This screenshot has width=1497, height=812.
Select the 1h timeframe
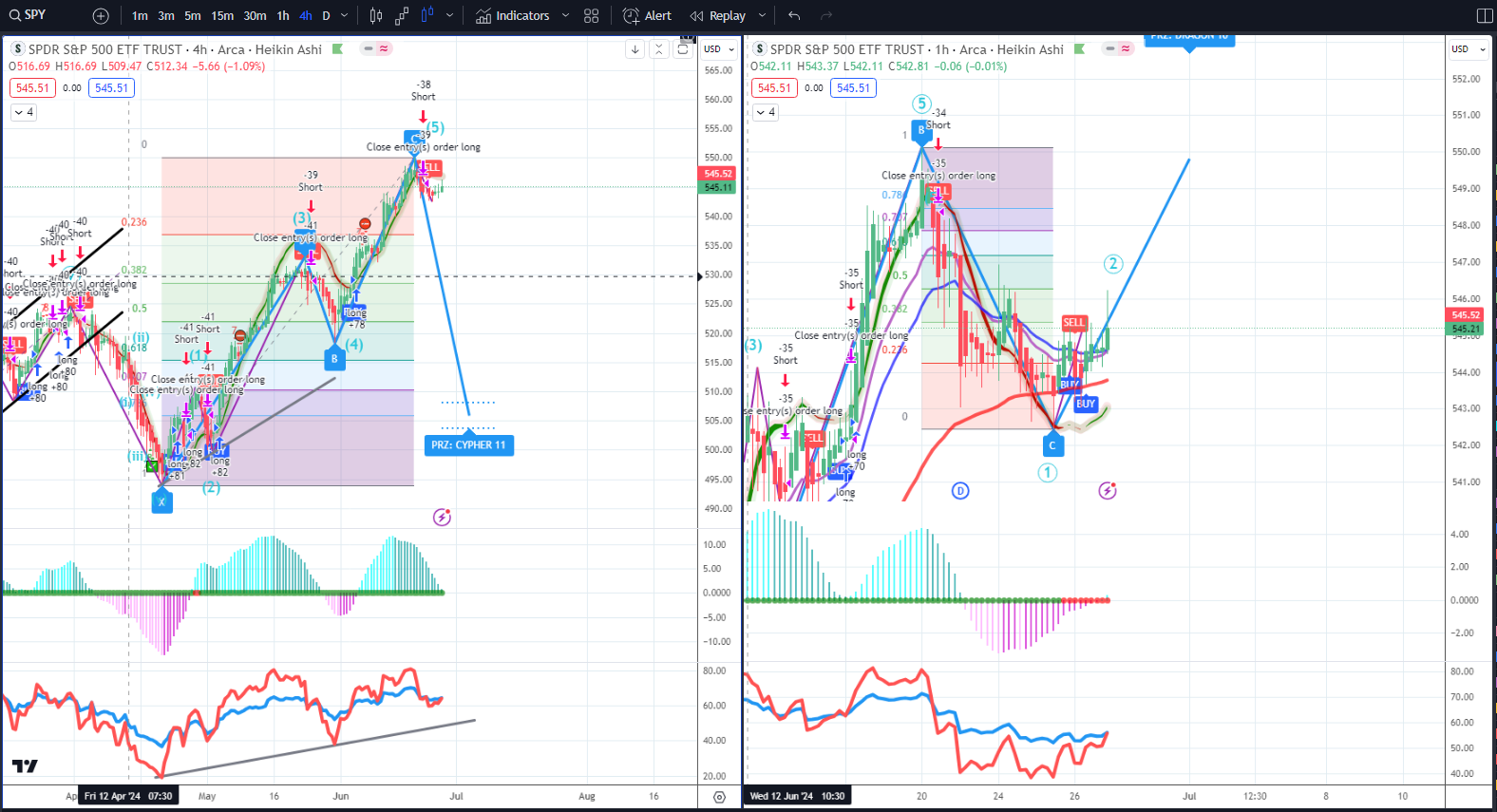283,16
